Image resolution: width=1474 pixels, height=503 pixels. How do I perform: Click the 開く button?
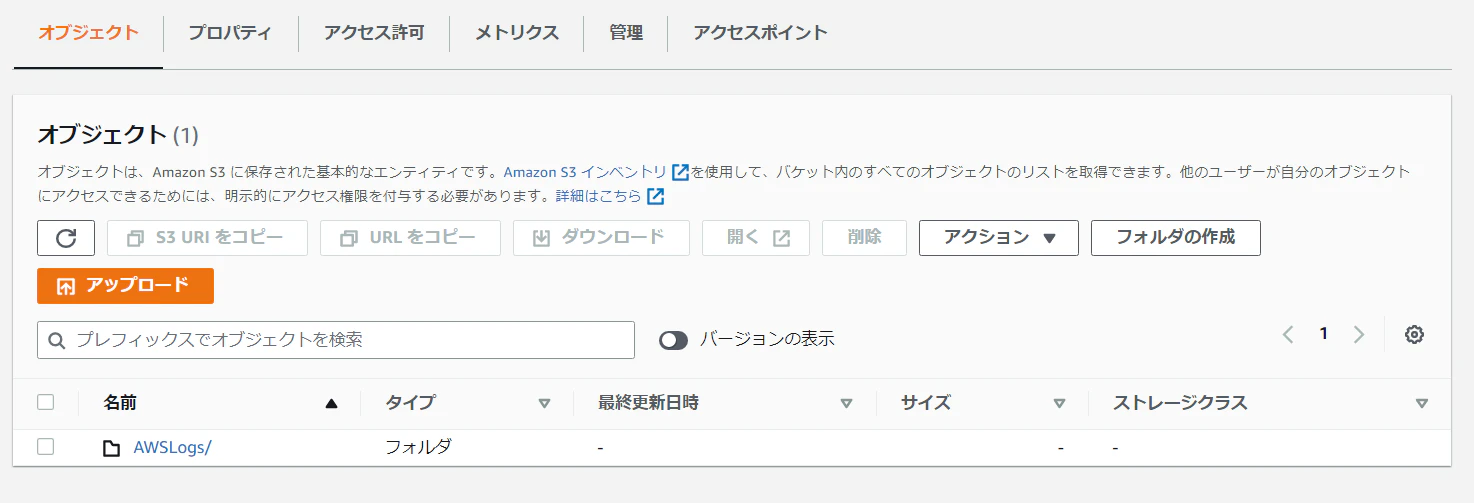[756, 238]
